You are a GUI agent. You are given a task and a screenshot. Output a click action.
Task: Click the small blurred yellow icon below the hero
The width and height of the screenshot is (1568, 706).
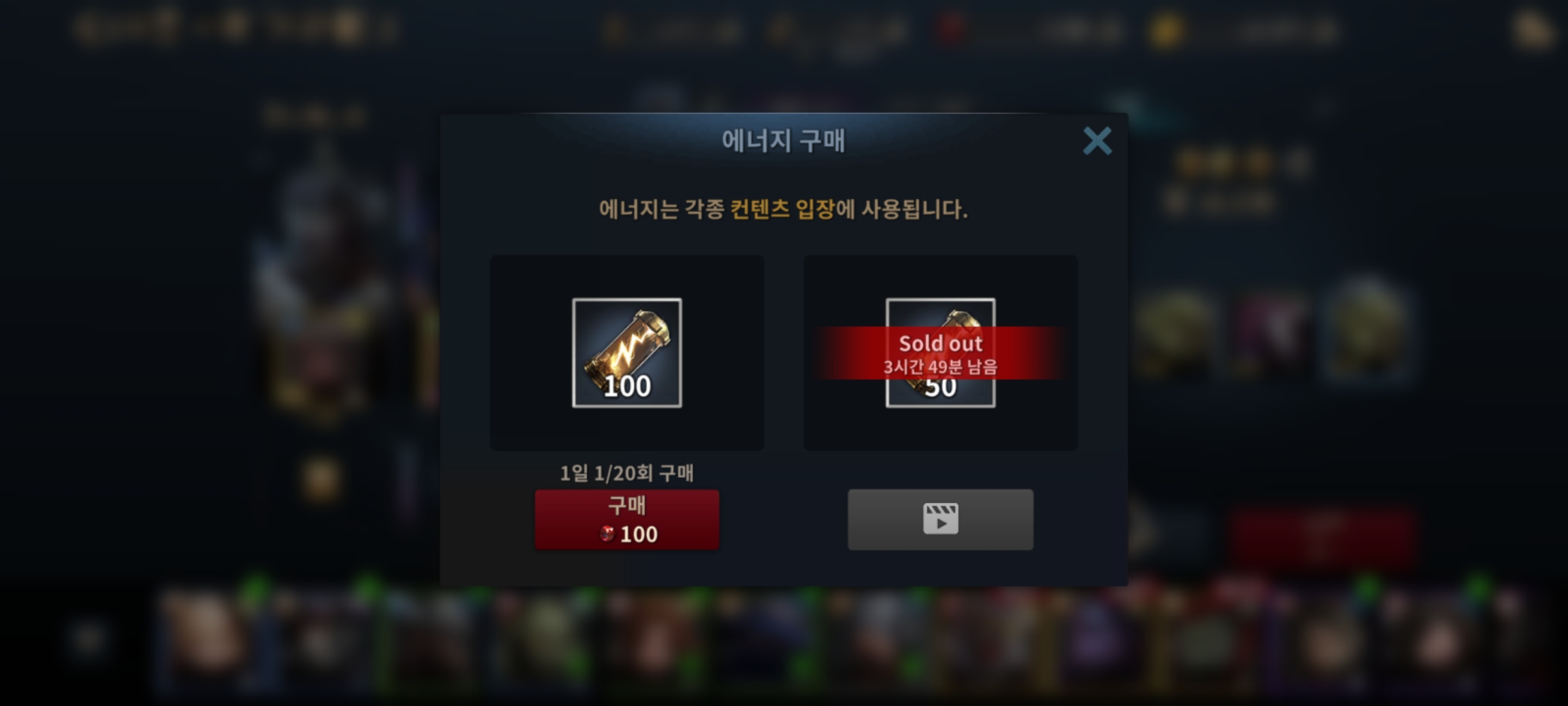(x=320, y=480)
